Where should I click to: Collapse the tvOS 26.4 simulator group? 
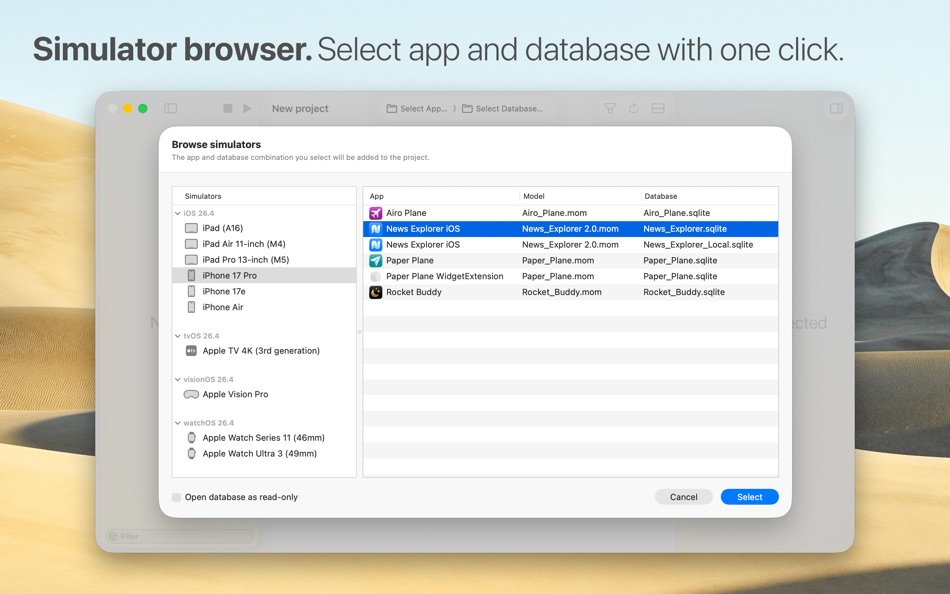(178, 336)
